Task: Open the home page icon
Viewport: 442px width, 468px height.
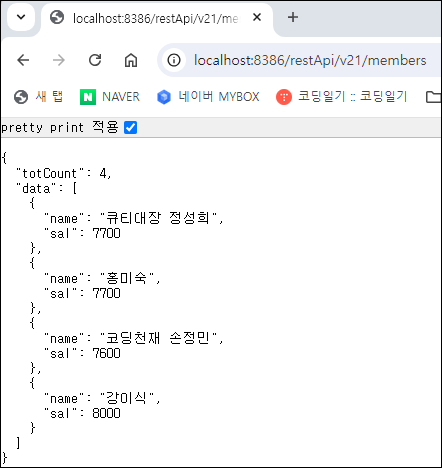Action: coord(131,60)
